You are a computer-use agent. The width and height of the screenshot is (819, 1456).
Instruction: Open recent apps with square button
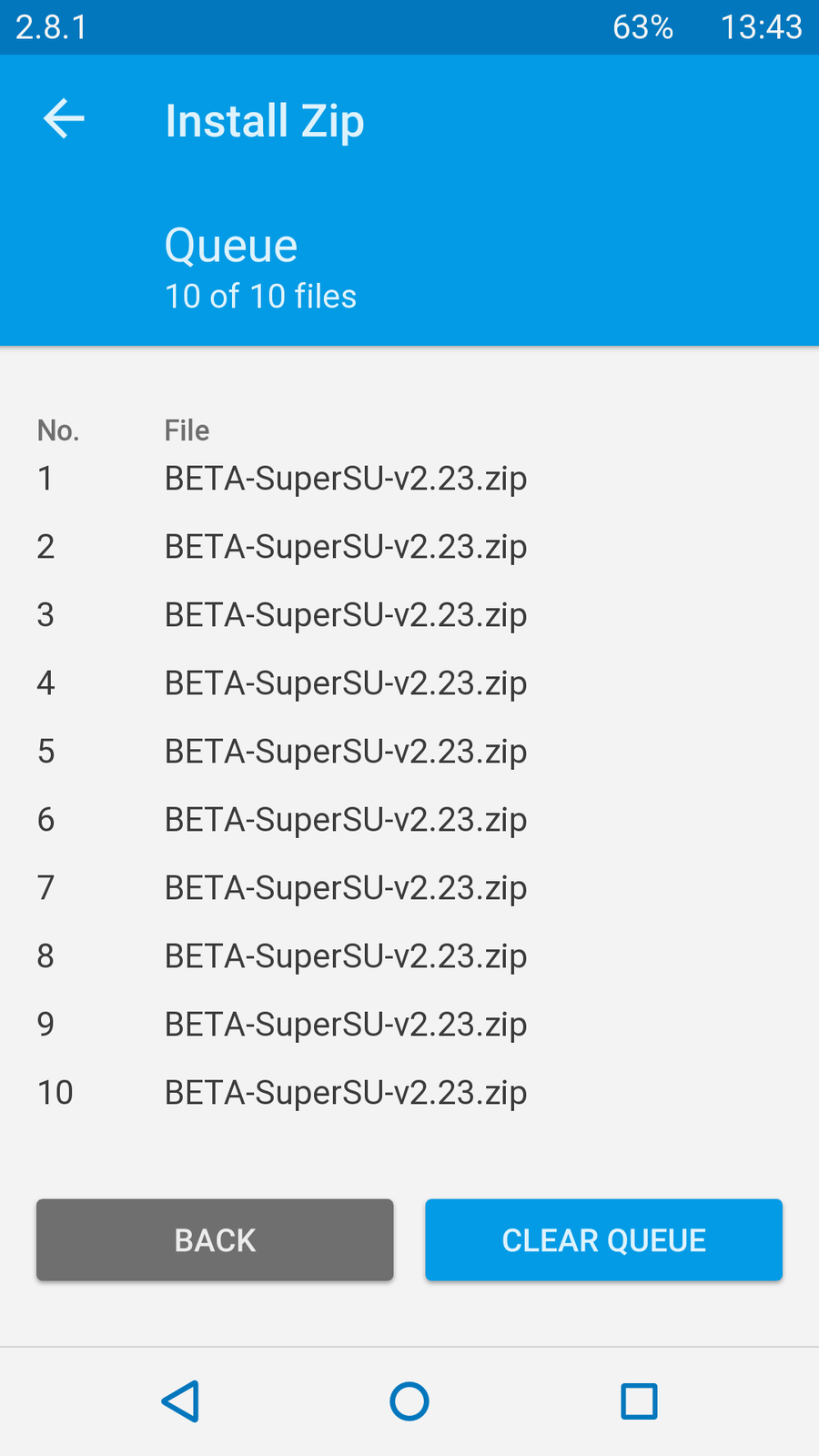tap(639, 1401)
